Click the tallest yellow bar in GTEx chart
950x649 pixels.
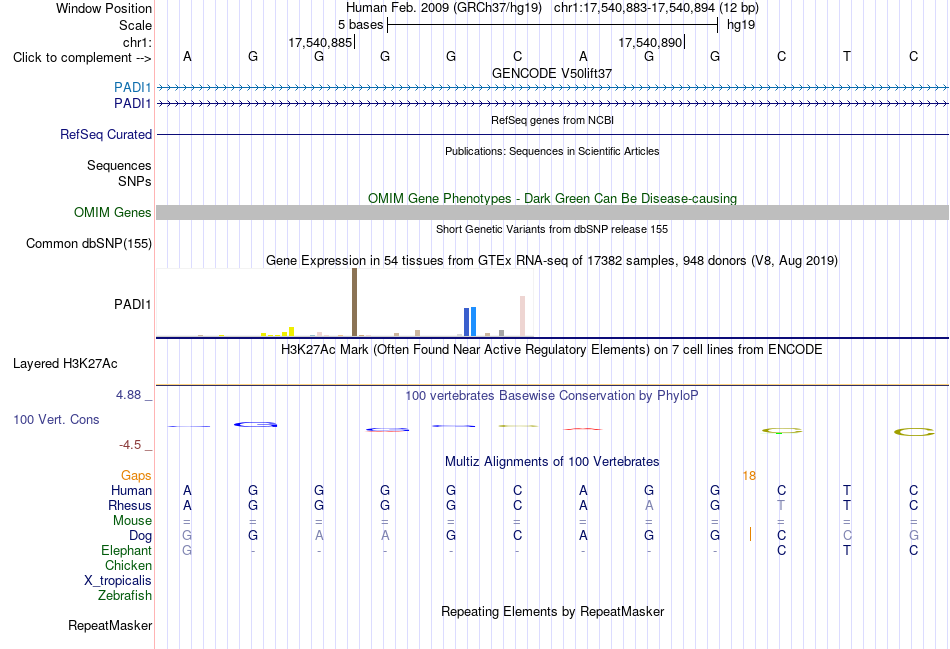[x=291, y=331]
